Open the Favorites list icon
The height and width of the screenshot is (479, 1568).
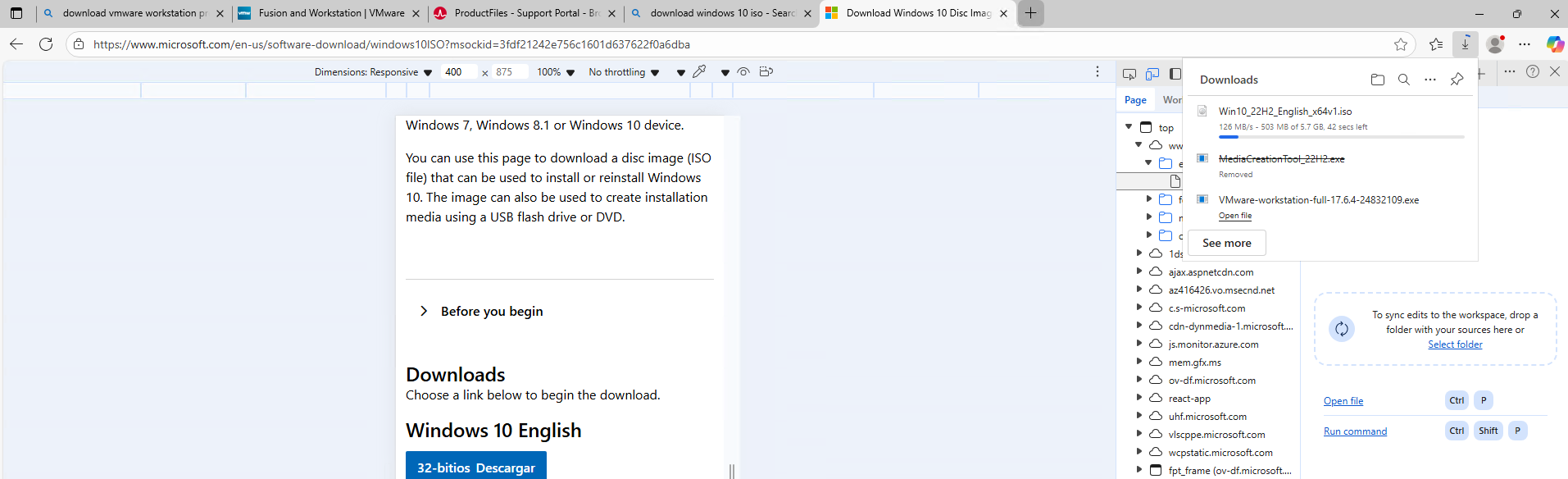pyautogui.click(x=1436, y=44)
